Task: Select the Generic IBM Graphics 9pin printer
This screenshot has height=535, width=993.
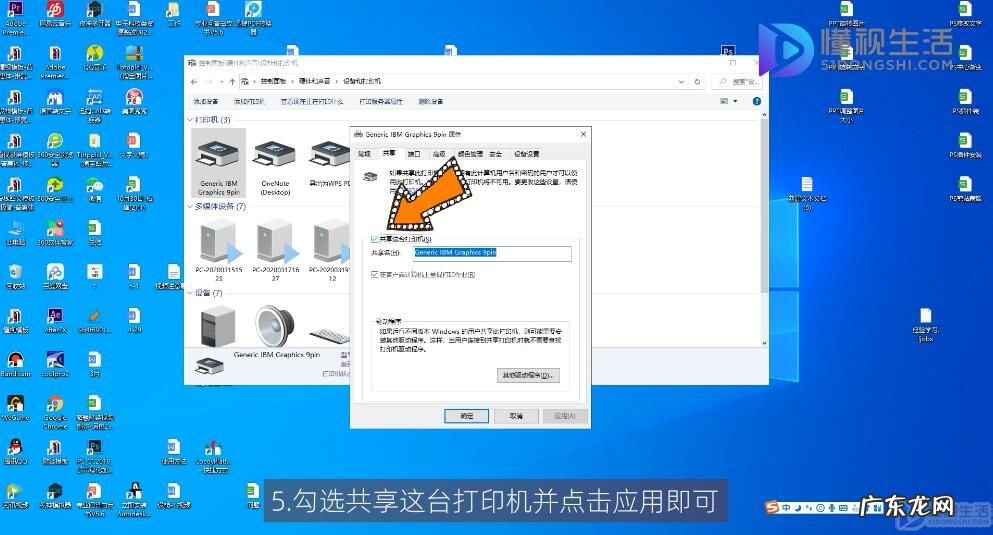Action: (218, 165)
